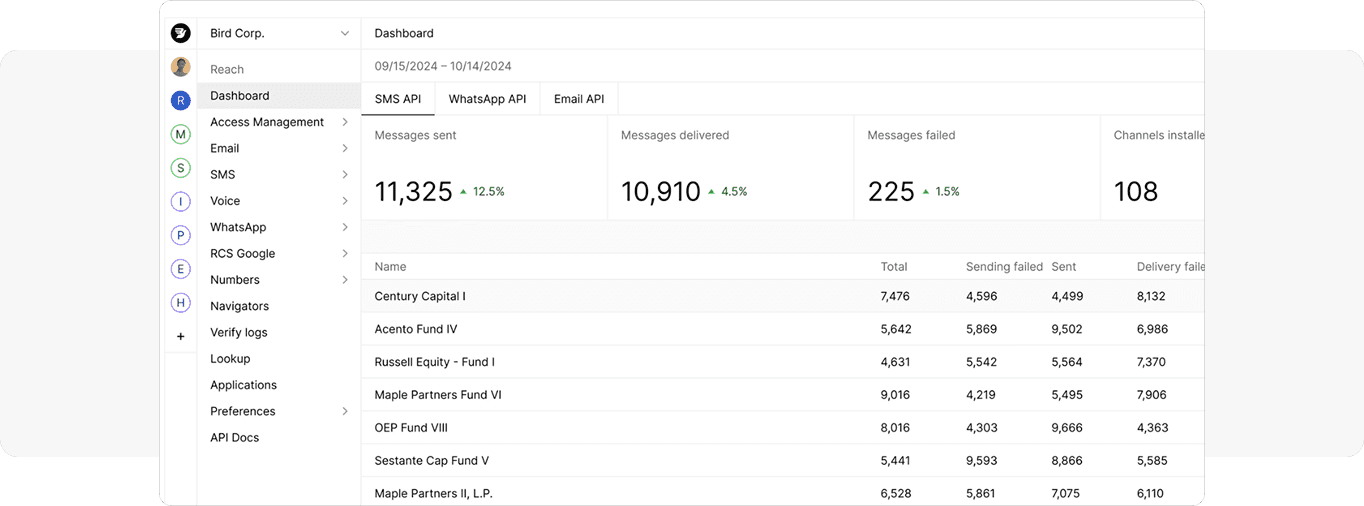This screenshot has width=1364, height=506.
Task: Expand the Access Management submenu
Action: point(278,122)
